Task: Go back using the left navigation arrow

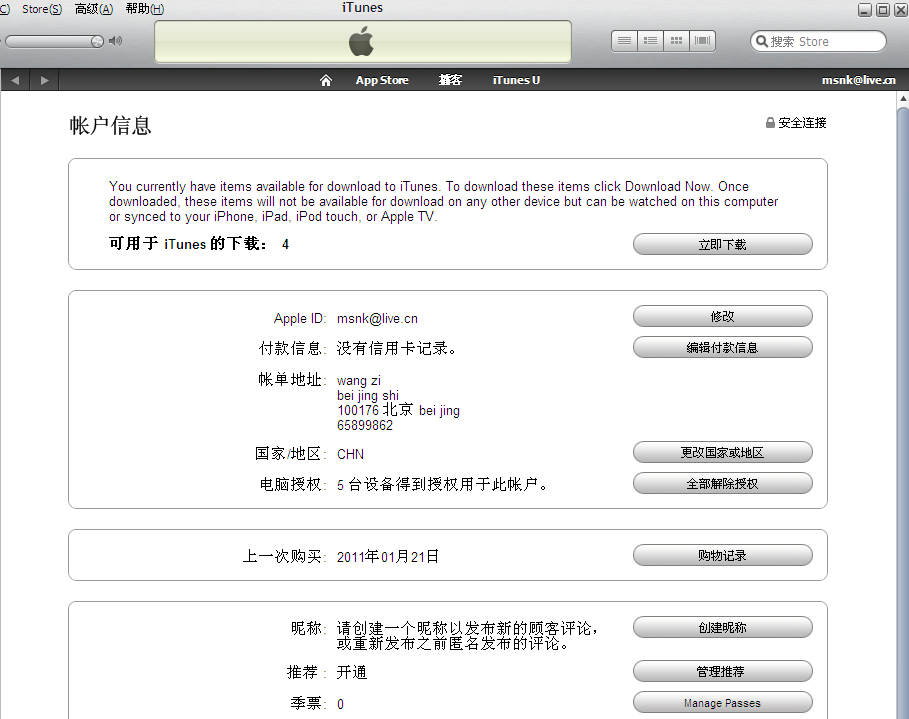Action: coord(14,80)
